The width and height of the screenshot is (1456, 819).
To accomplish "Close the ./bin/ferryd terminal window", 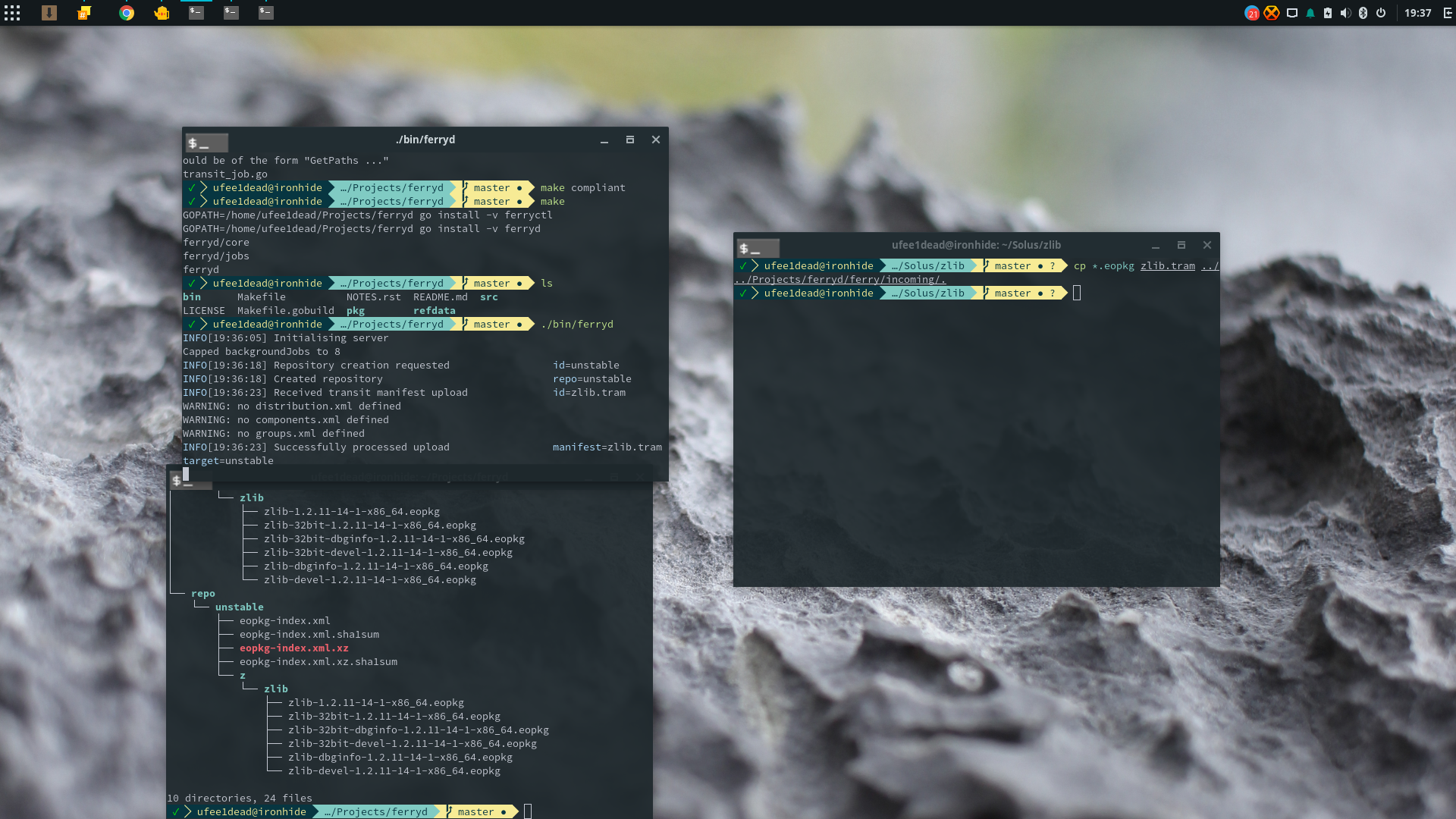I will pos(656,140).
